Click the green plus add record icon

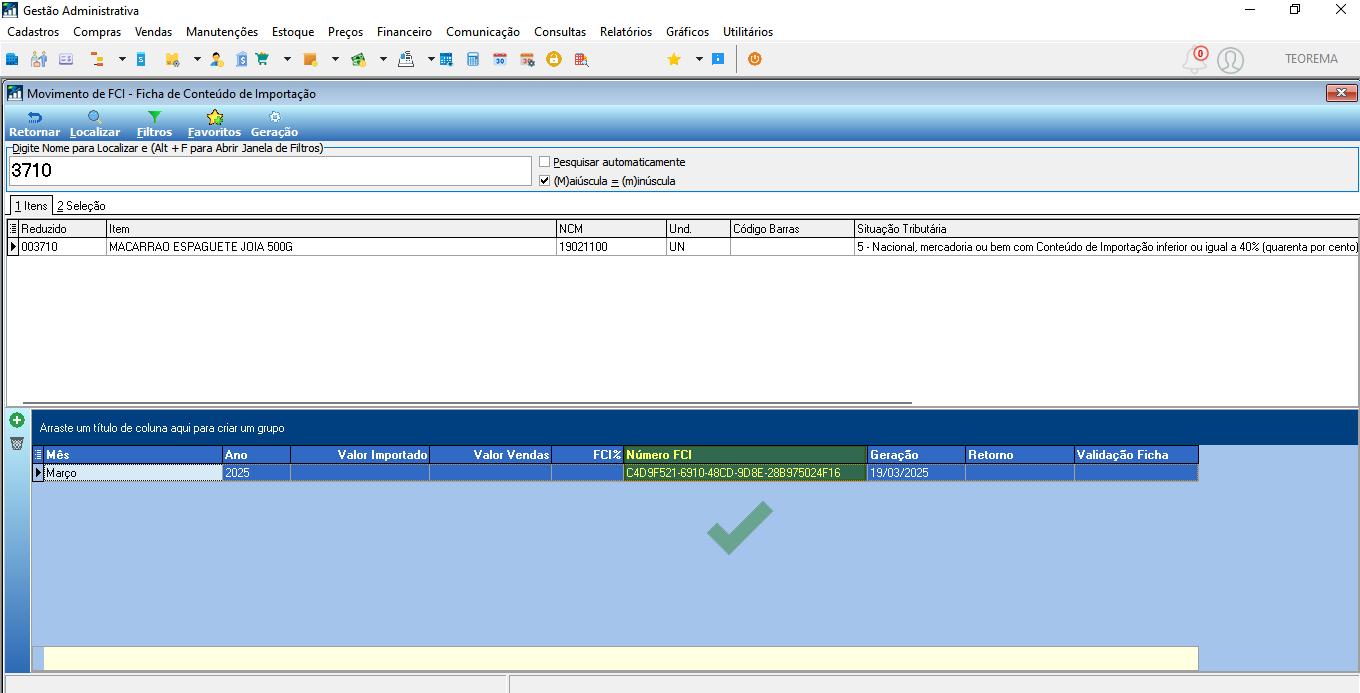pos(17,420)
